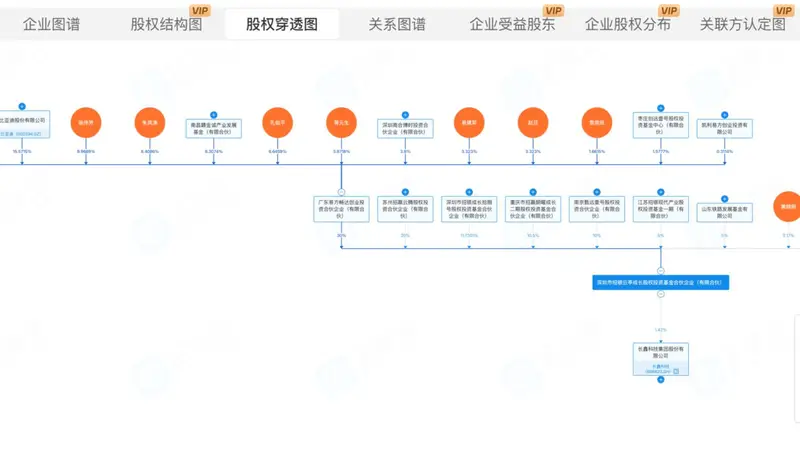Expand 枣庄创达壹号股权投资基金中心 plus icon
This screenshot has width=800, height=450.
point(661,108)
